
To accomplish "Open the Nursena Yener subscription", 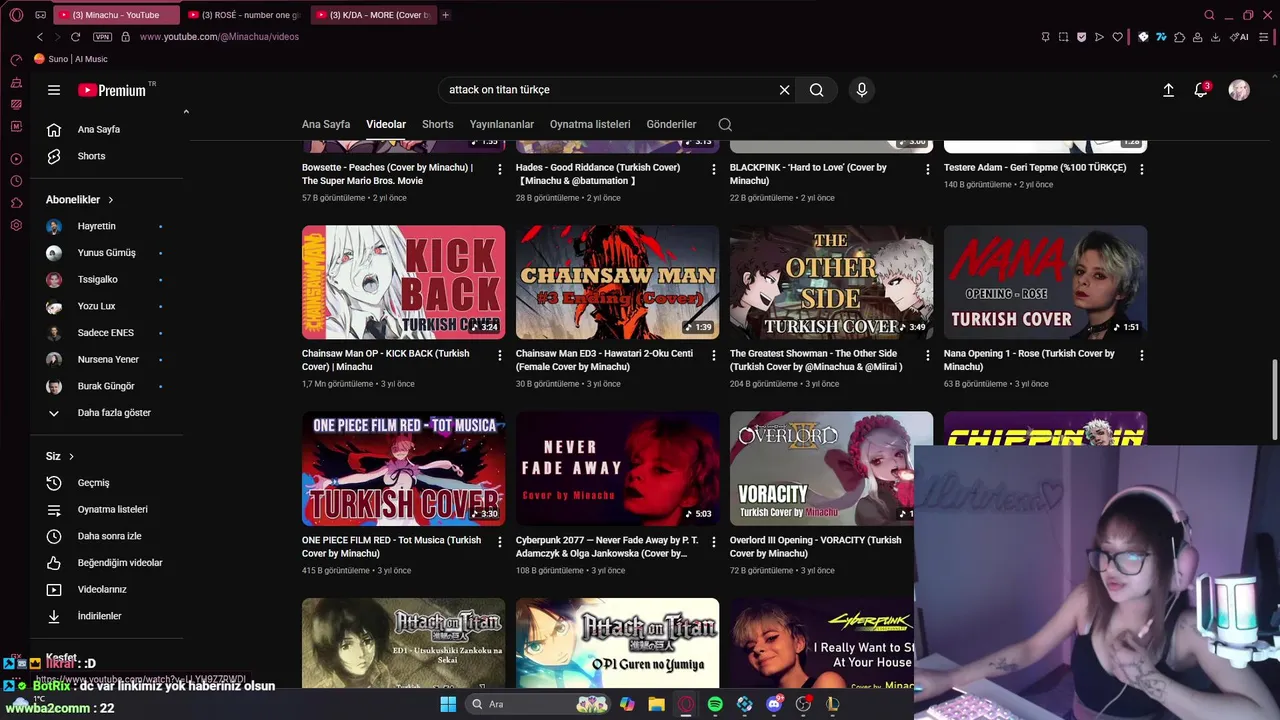I will click(107, 359).
